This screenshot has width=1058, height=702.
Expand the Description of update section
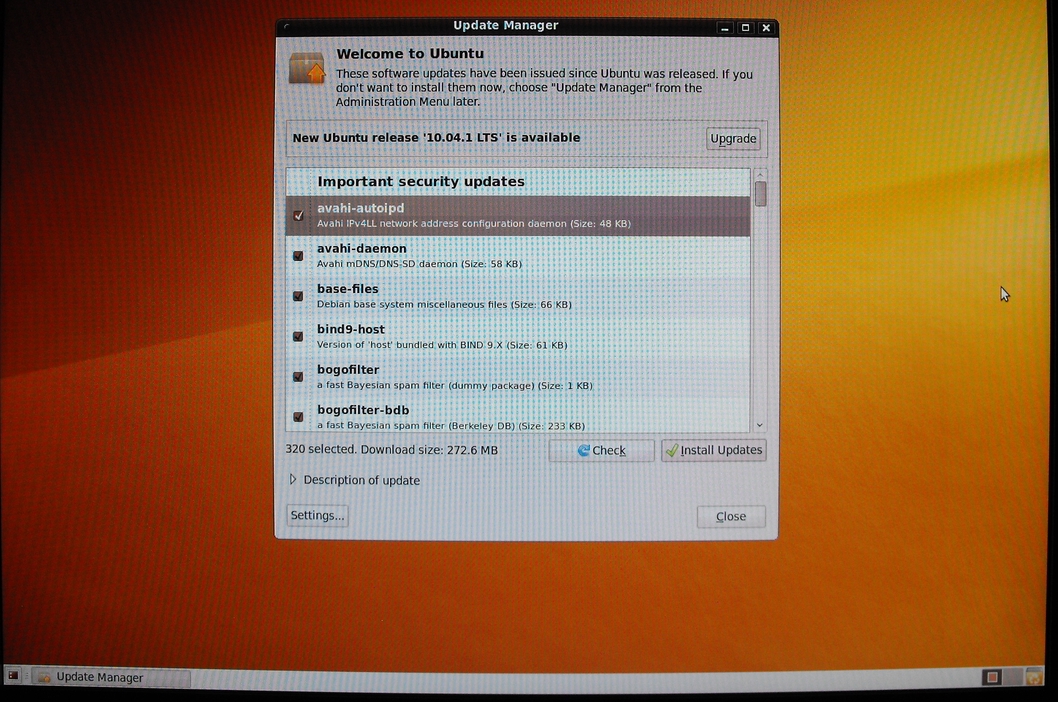[293, 480]
